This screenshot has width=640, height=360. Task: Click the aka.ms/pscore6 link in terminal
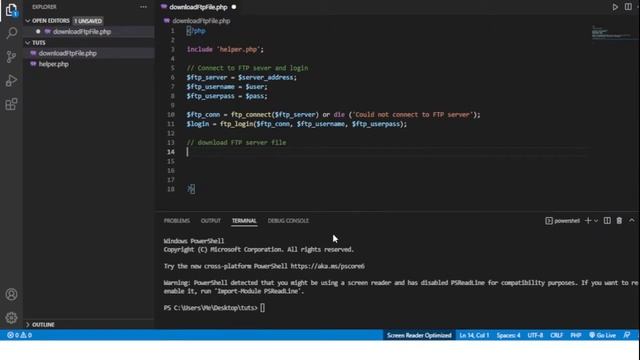328,266
